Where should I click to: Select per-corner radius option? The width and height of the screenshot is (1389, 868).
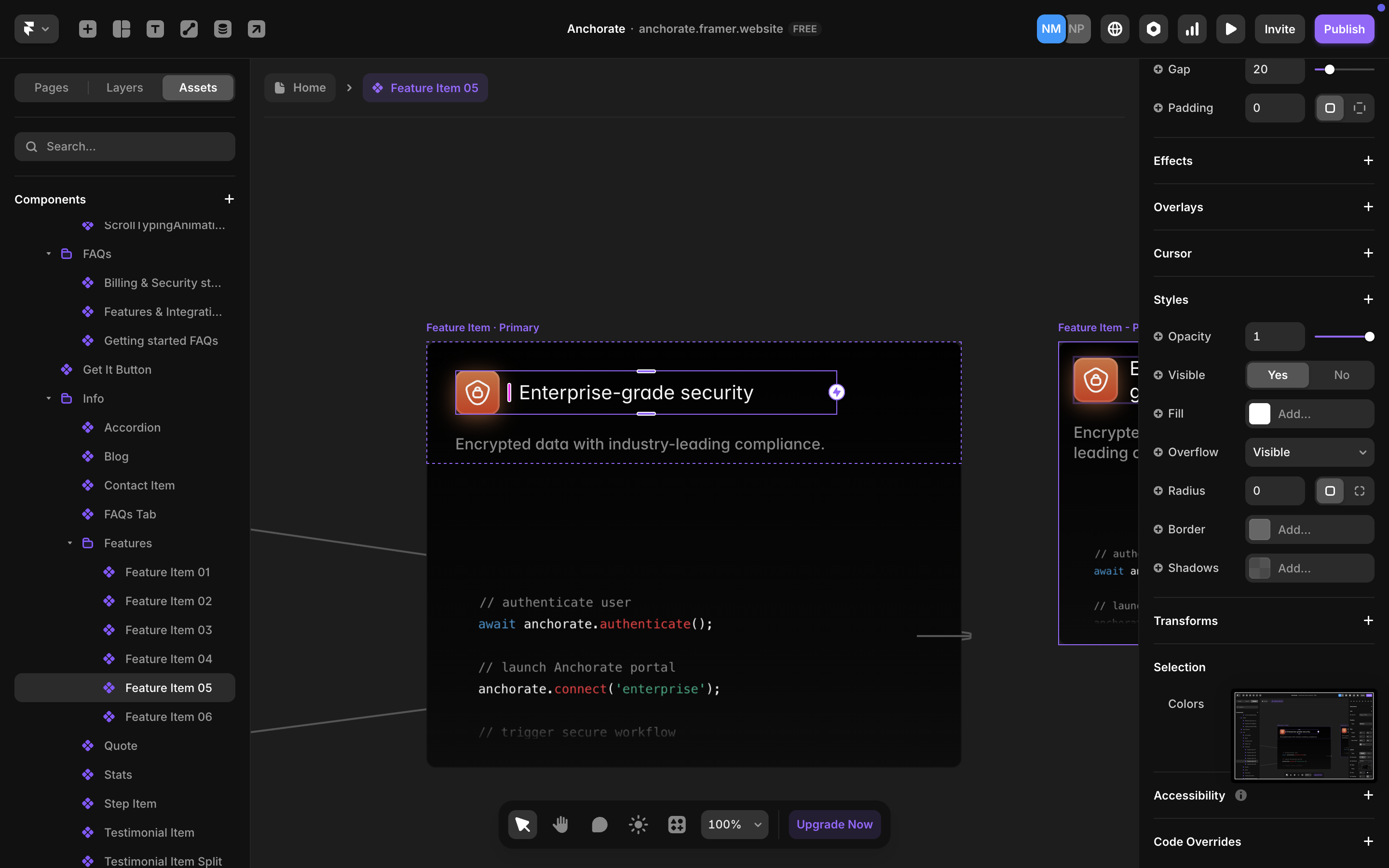click(1359, 491)
